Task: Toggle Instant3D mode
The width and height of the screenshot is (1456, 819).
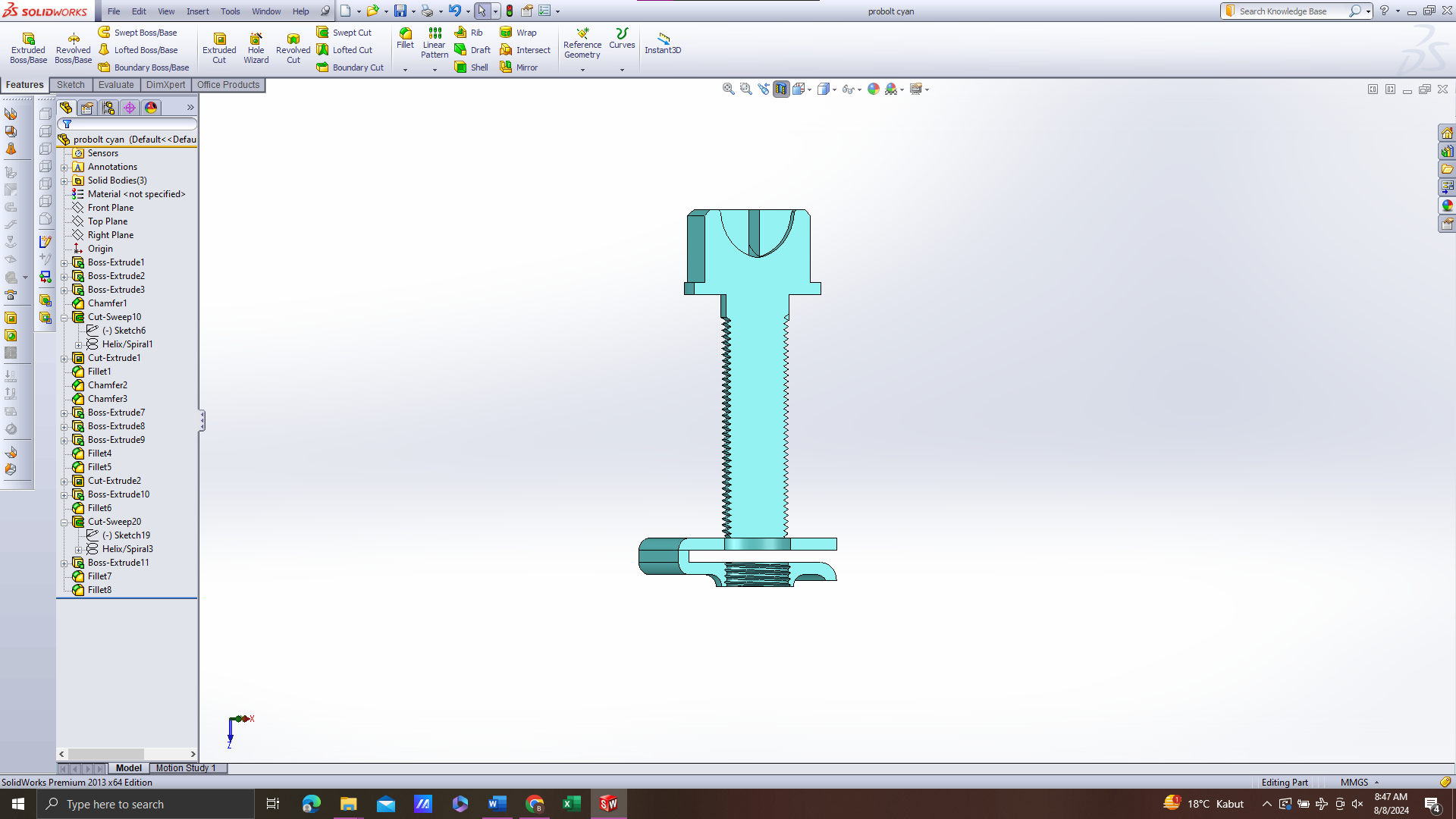Action: 663,42
